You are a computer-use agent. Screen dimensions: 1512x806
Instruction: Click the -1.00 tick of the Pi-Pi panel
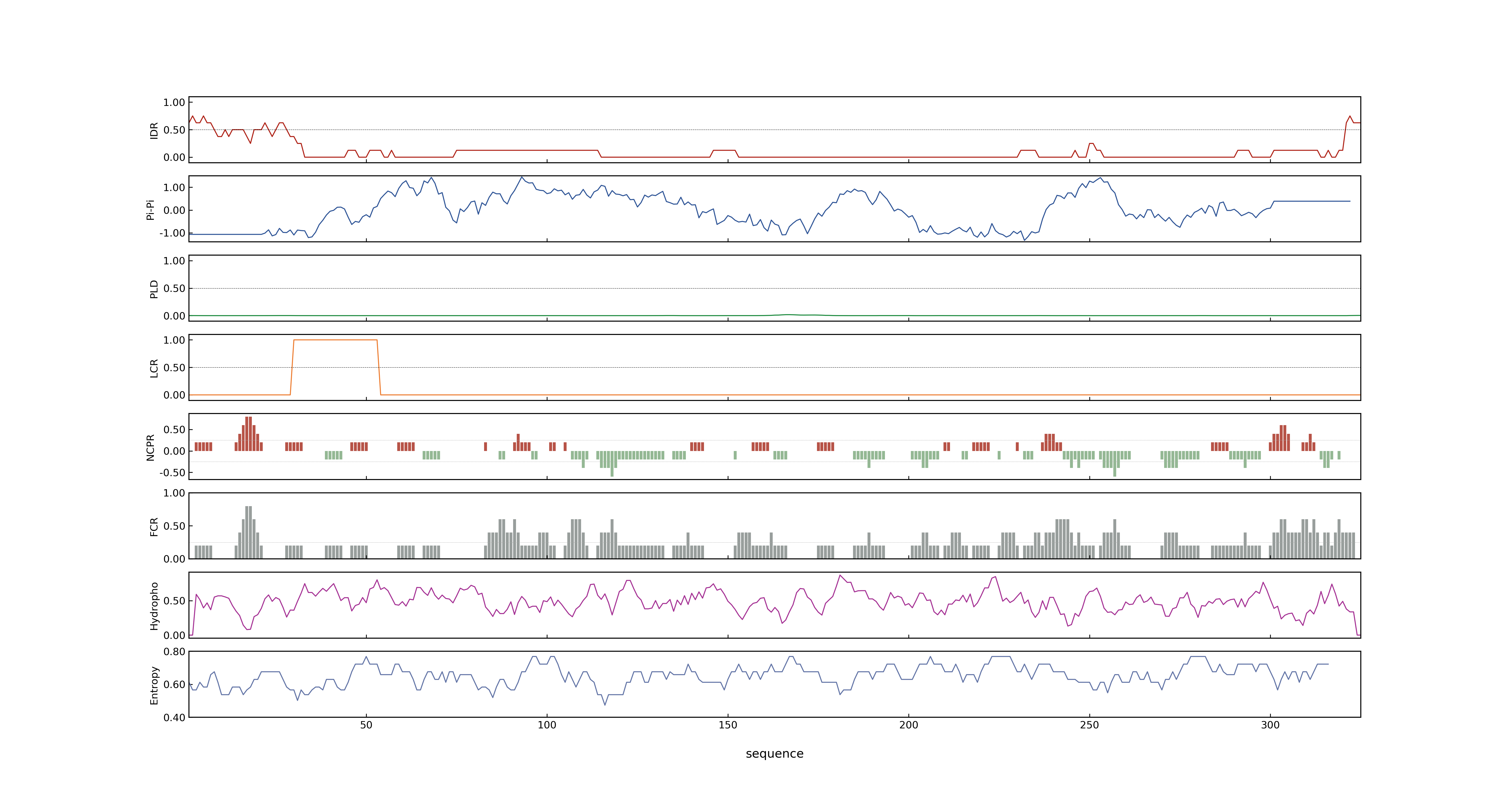(x=172, y=233)
